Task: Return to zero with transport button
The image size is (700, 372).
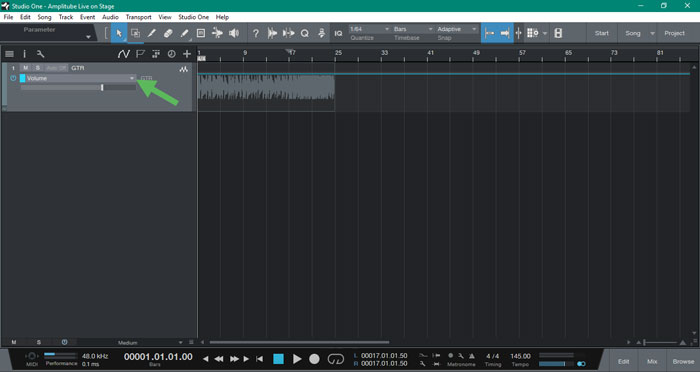Action: (259, 359)
